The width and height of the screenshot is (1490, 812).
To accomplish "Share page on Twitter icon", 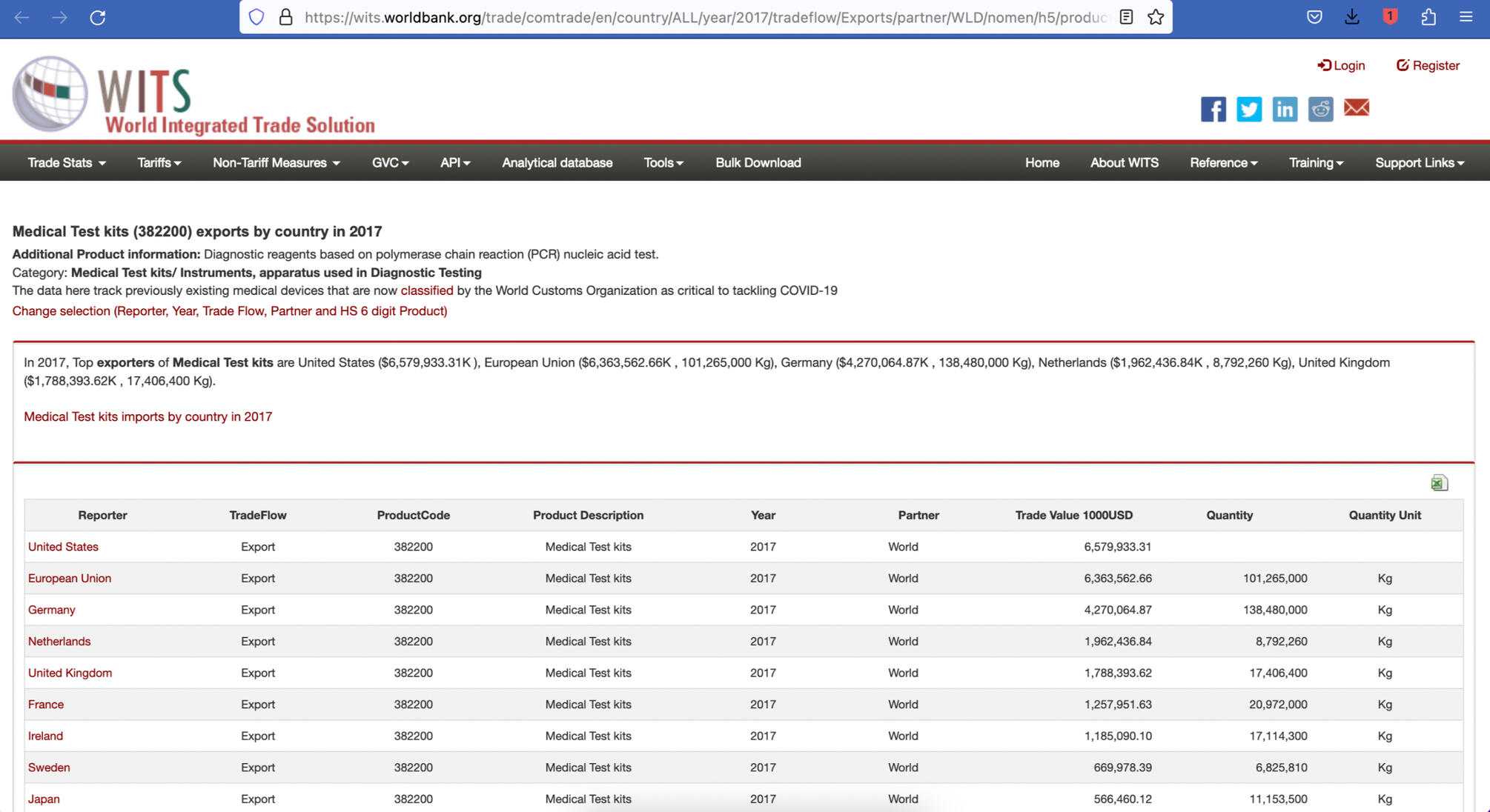I will point(1248,109).
